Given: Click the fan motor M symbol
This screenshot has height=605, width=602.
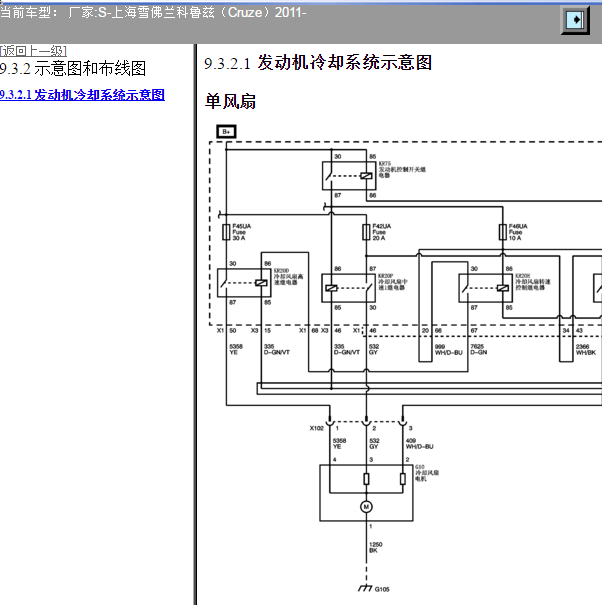Looking at the screenshot, I should (x=366, y=507).
